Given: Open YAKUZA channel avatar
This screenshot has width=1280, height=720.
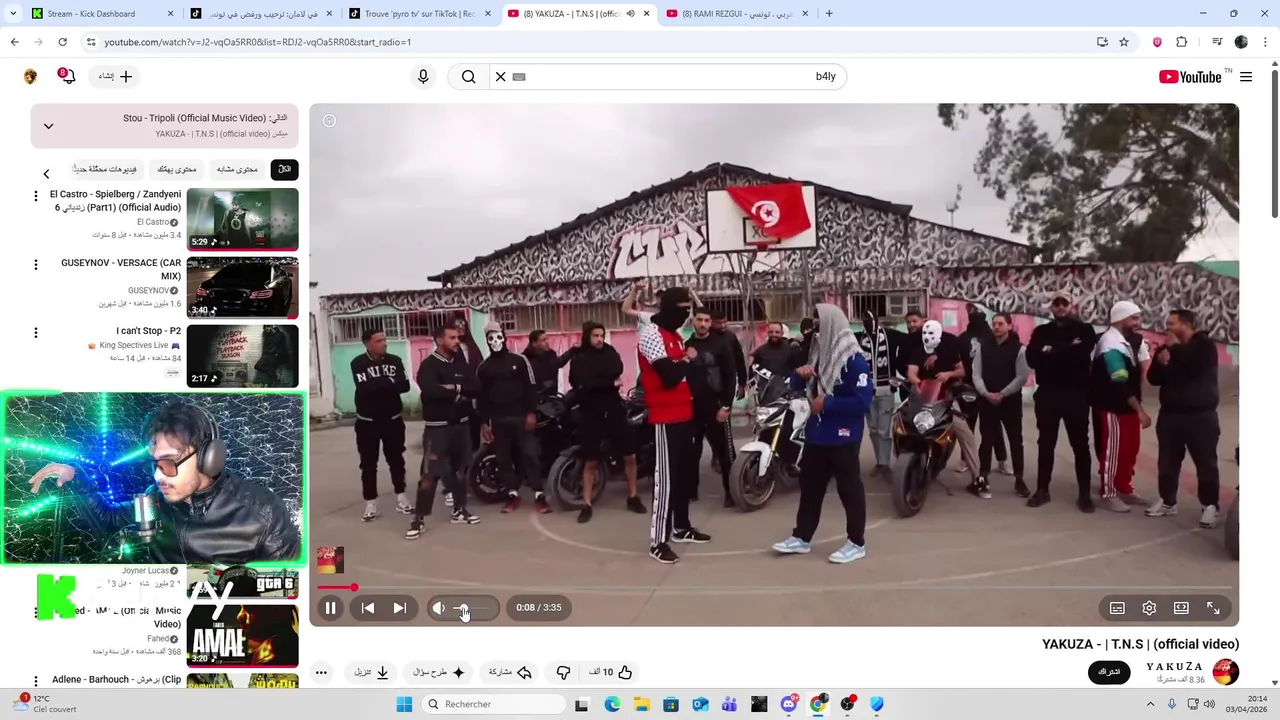Looking at the screenshot, I should tap(1225, 672).
